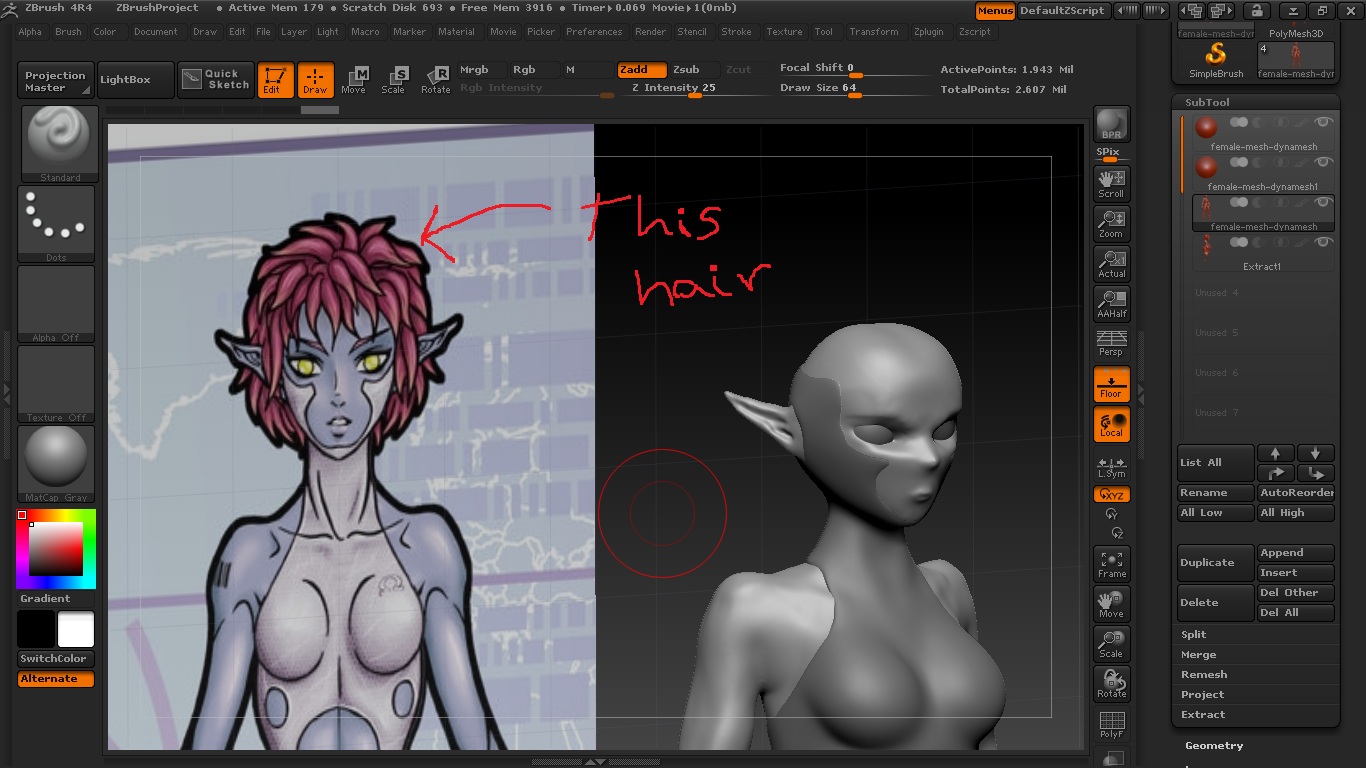Click the Append button
Image resolution: width=1366 pixels, height=768 pixels.
1295,552
